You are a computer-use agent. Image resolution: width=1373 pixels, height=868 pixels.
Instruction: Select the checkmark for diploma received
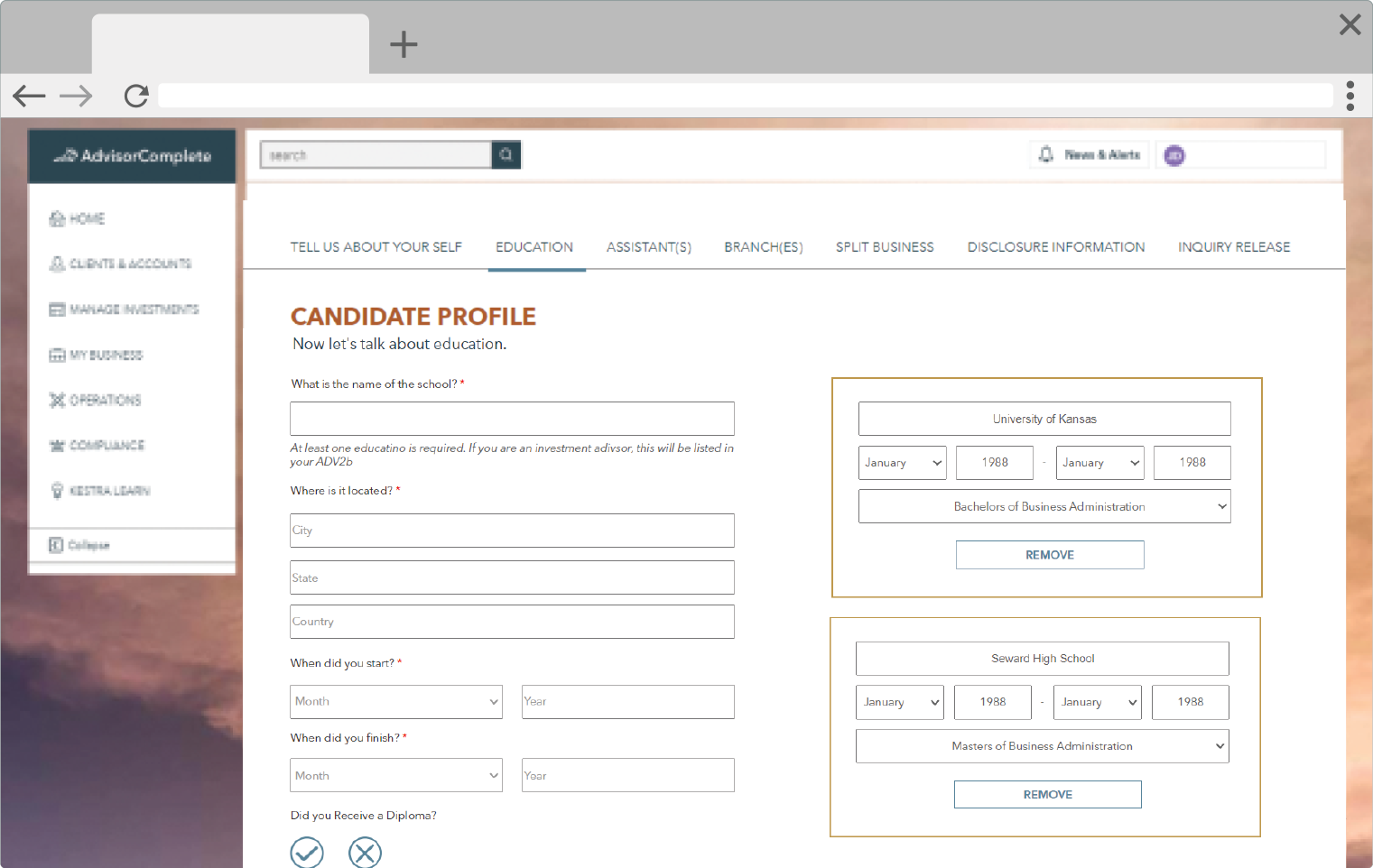pyautogui.click(x=307, y=853)
